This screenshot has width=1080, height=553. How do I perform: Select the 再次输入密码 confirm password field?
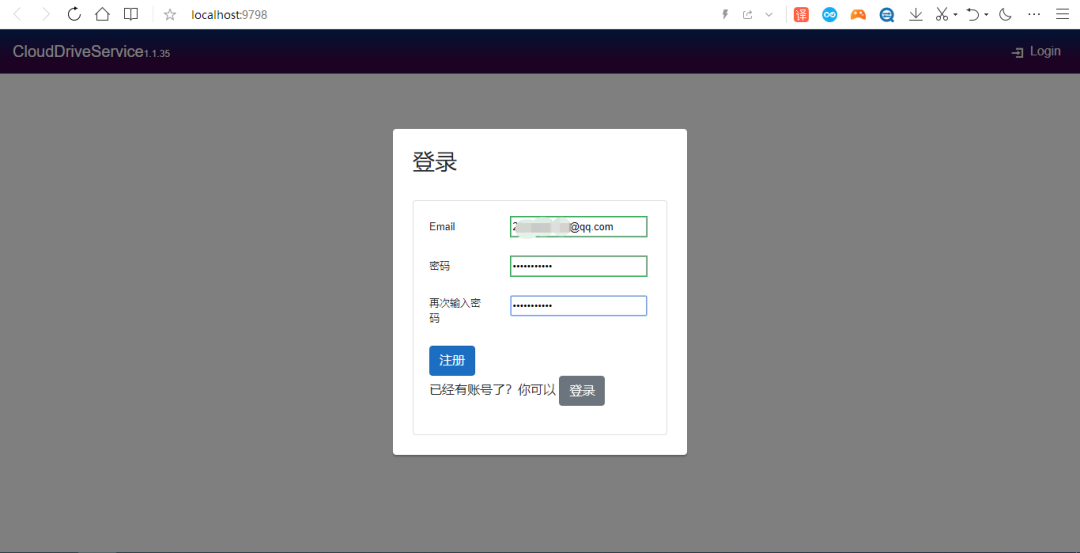point(578,306)
